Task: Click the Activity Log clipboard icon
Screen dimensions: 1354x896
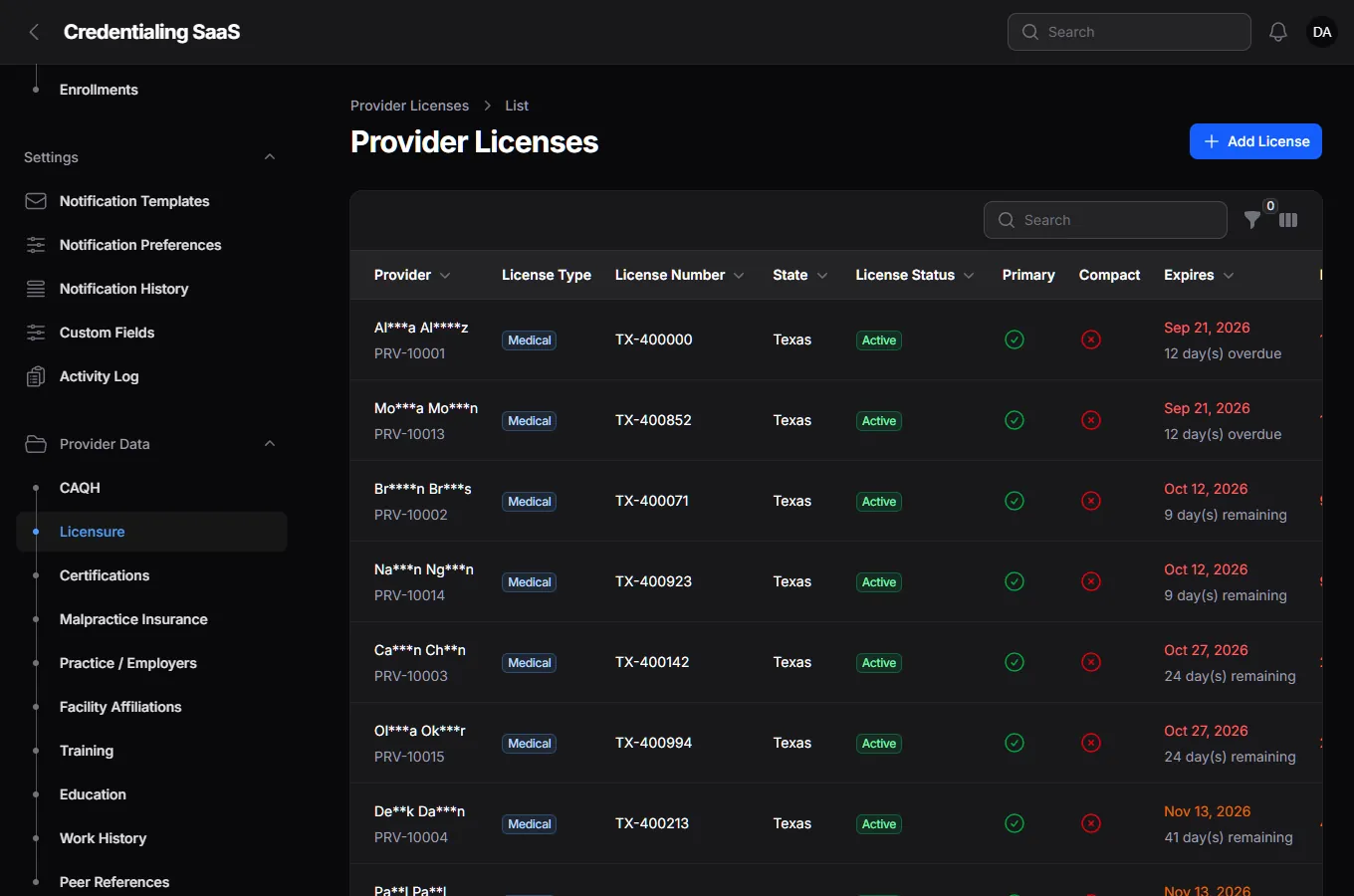Action: click(36, 376)
